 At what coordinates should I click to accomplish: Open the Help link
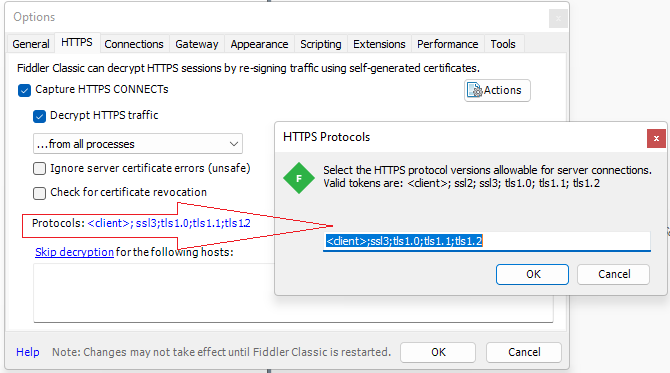(x=28, y=352)
